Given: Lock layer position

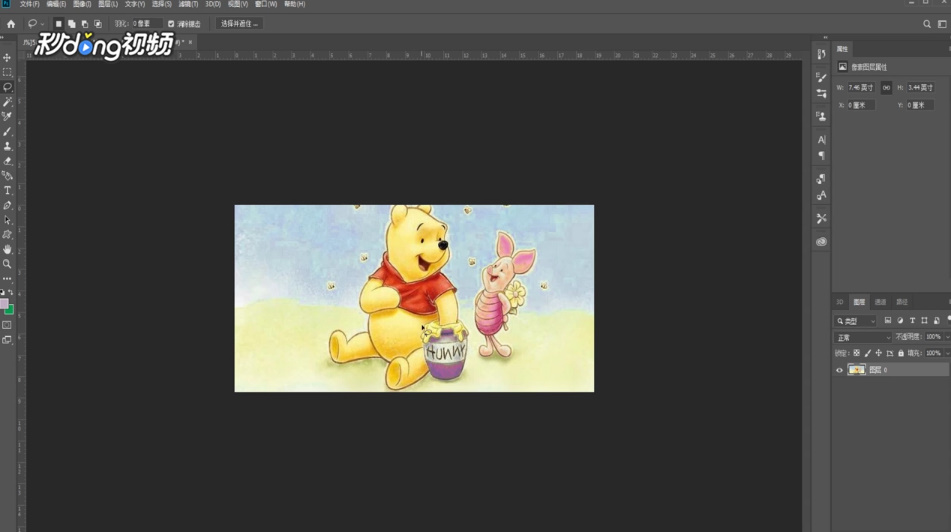Looking at the screenshot, I should click(x=878, y=353).
